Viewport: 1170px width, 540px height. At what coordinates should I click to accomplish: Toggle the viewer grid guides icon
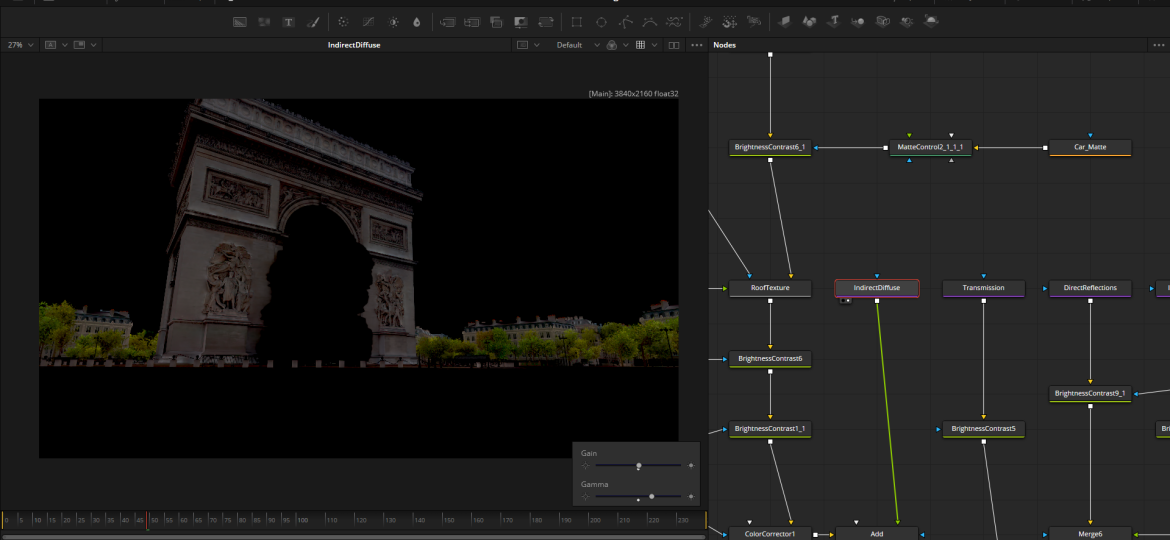pyautogui.click(x=641, y=45)
